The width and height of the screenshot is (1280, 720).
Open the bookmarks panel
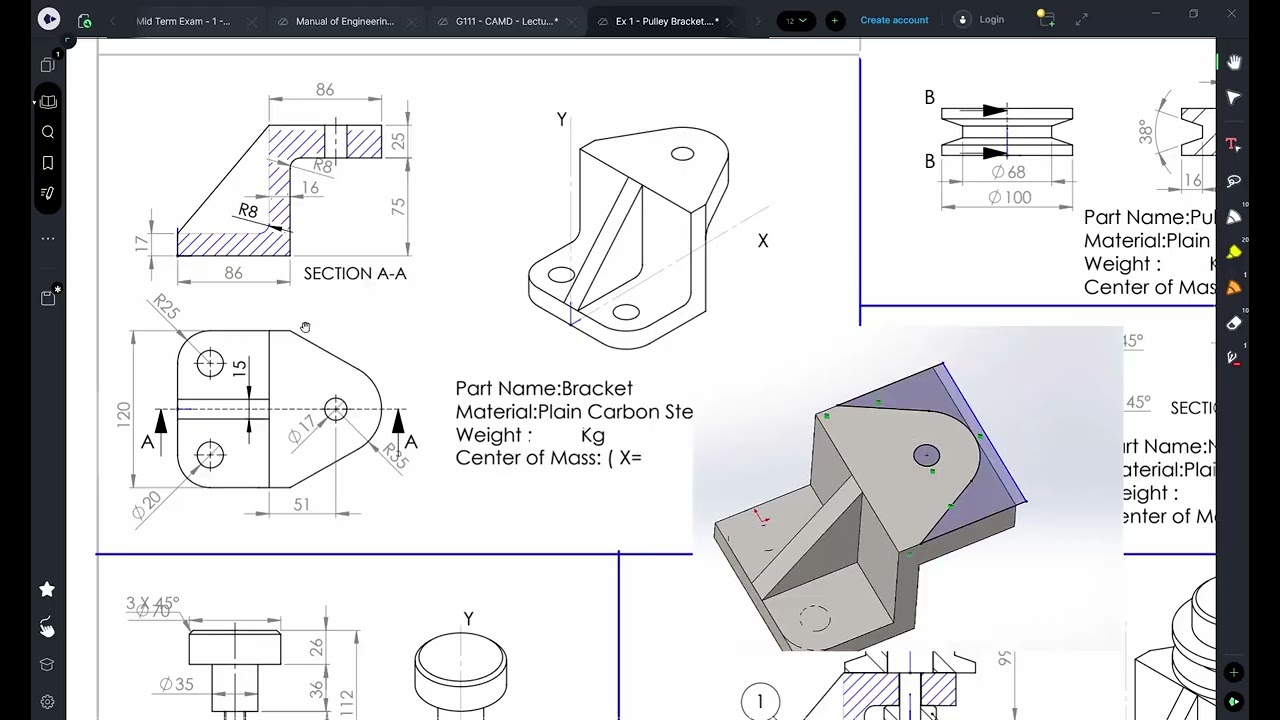click(47, 162)
